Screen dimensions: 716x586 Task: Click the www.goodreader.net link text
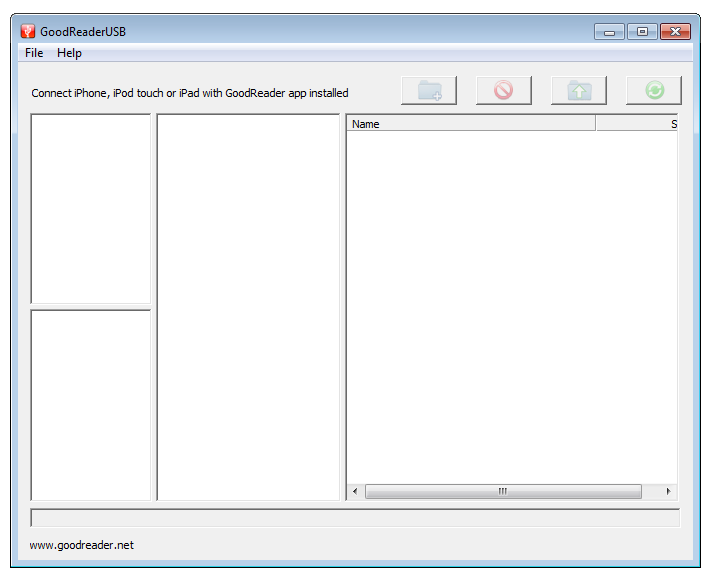[x=82, y=545]
